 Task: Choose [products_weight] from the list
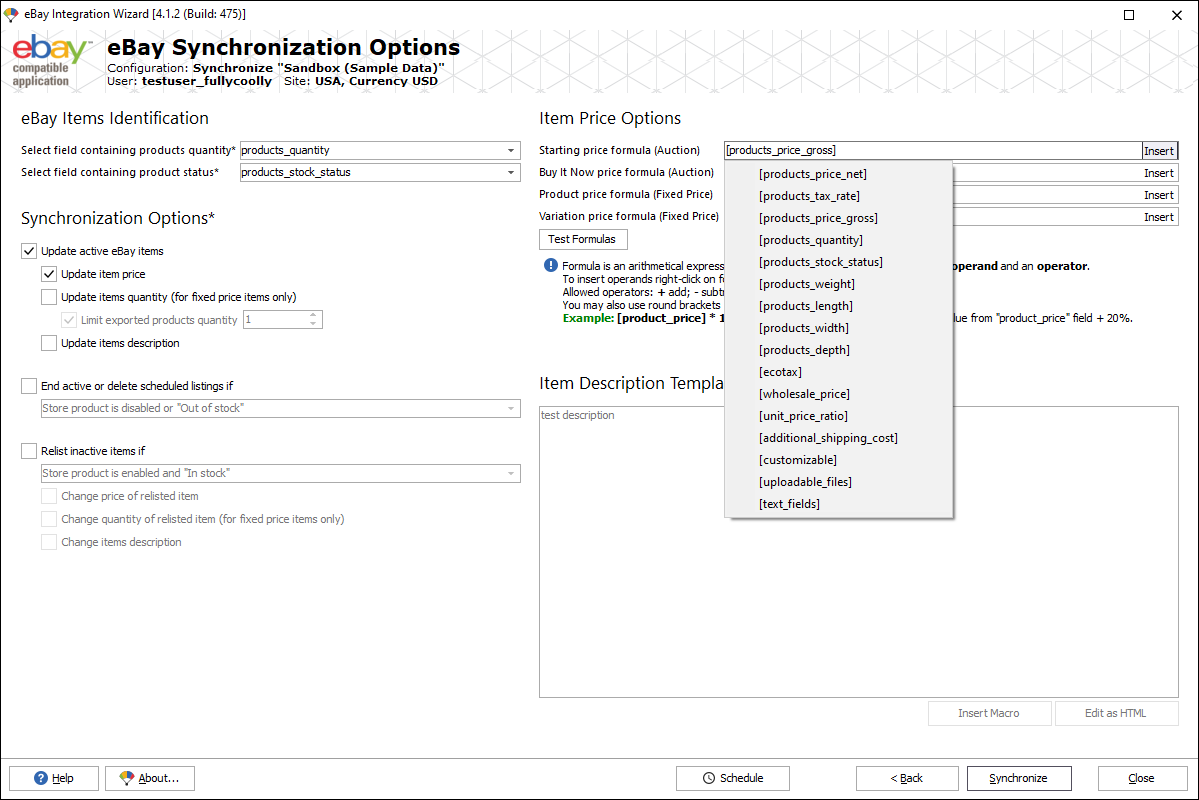tap(838, 284)
